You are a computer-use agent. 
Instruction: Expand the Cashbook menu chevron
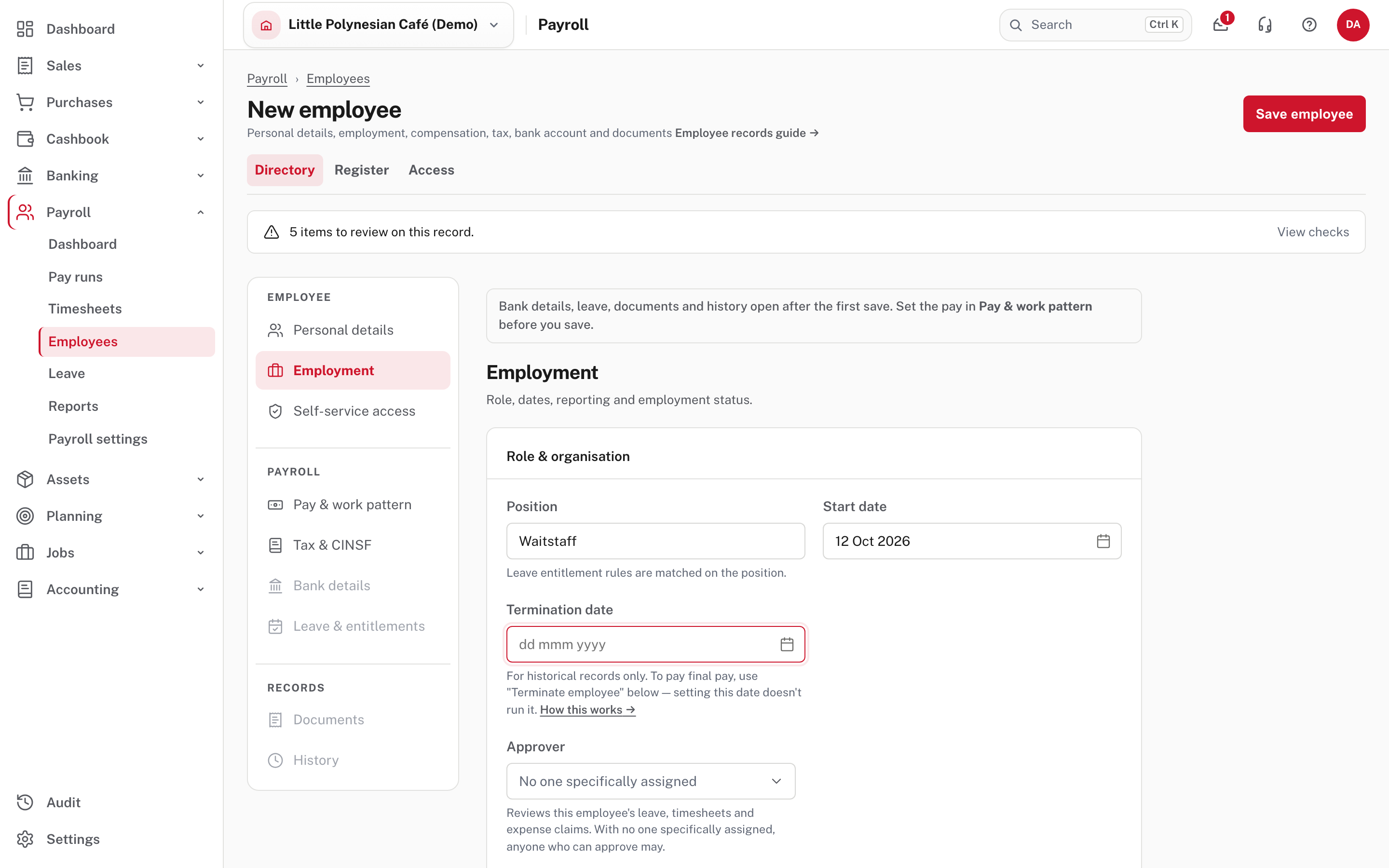200,139
